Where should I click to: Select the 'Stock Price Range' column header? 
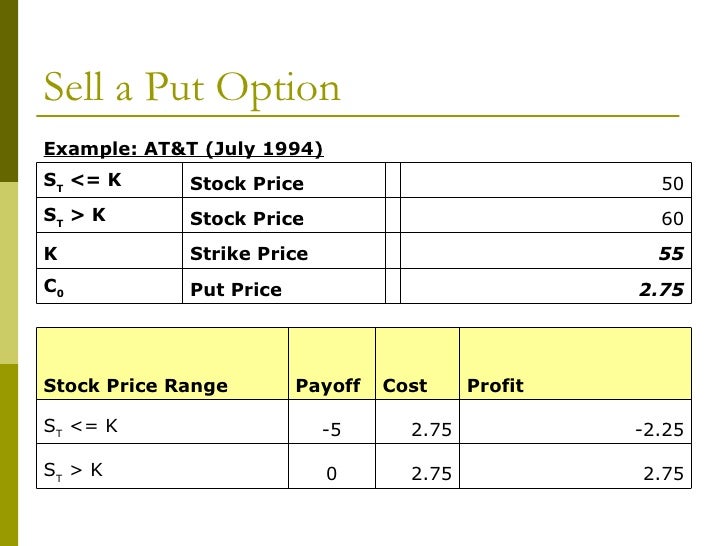[136, 385]
